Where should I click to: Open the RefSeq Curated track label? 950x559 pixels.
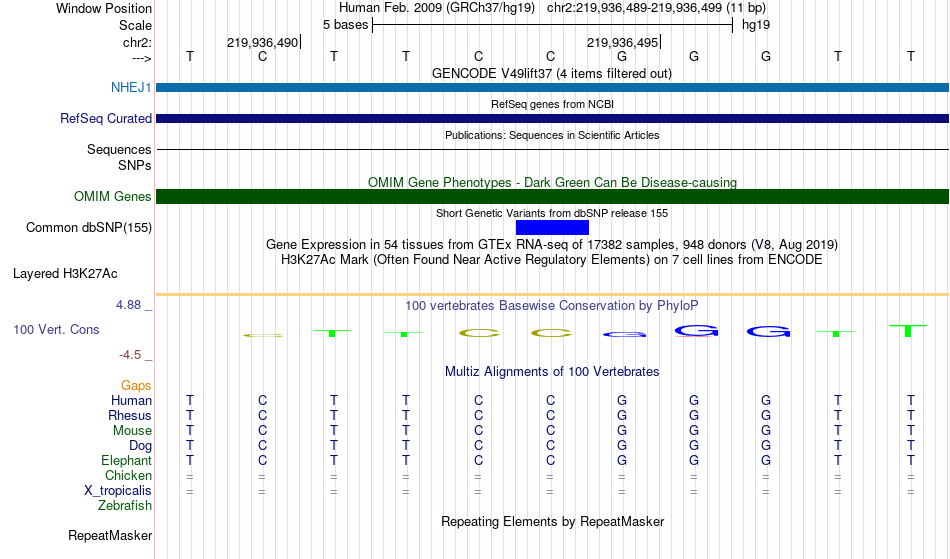coord(106,118)
